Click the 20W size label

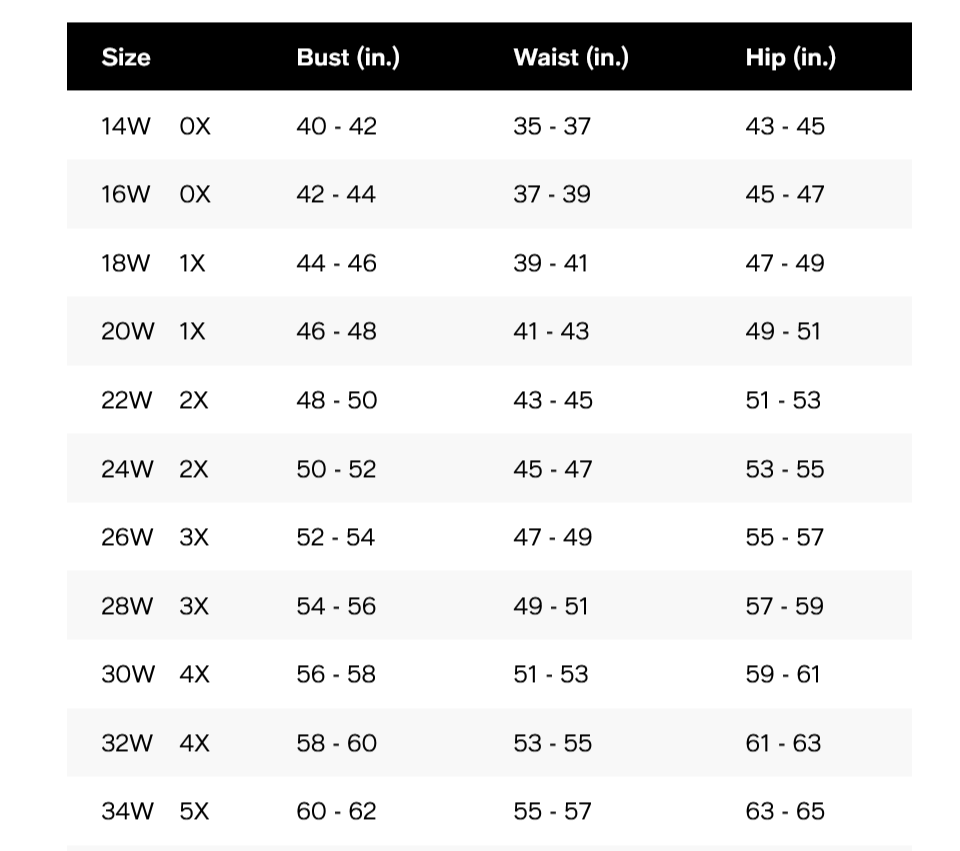click(x=127, y=331)
